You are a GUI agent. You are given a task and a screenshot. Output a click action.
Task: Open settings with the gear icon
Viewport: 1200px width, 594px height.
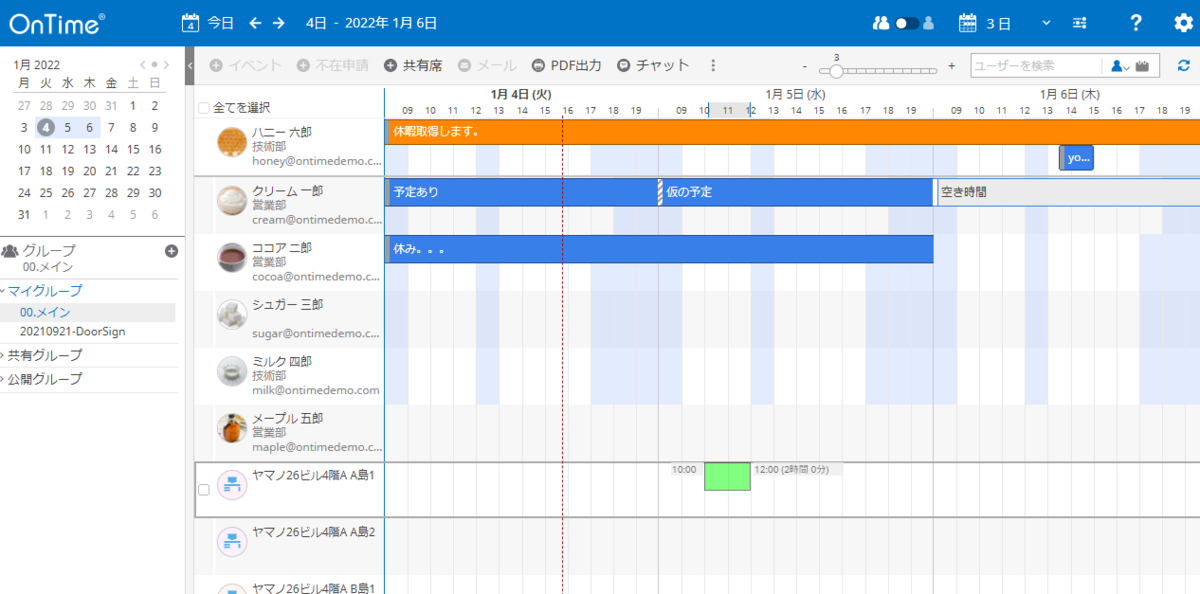point(1183,23)
